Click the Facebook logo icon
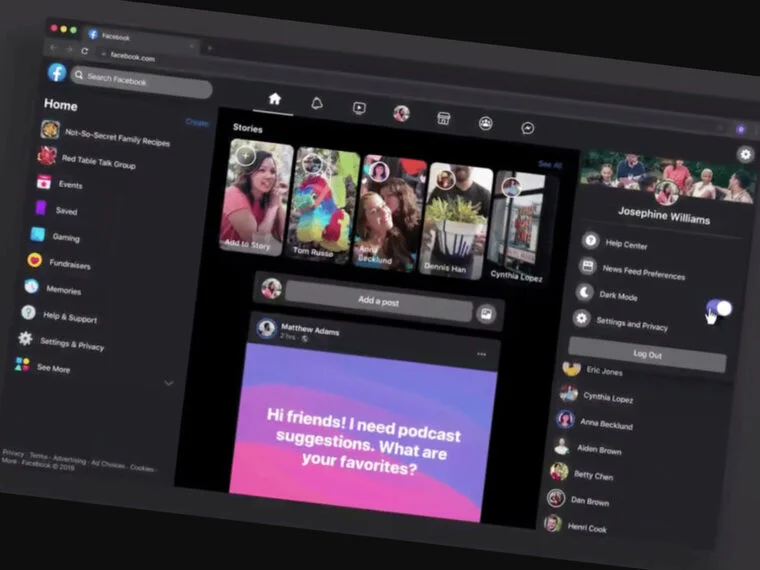760x570 pixels. pos(57,73)
